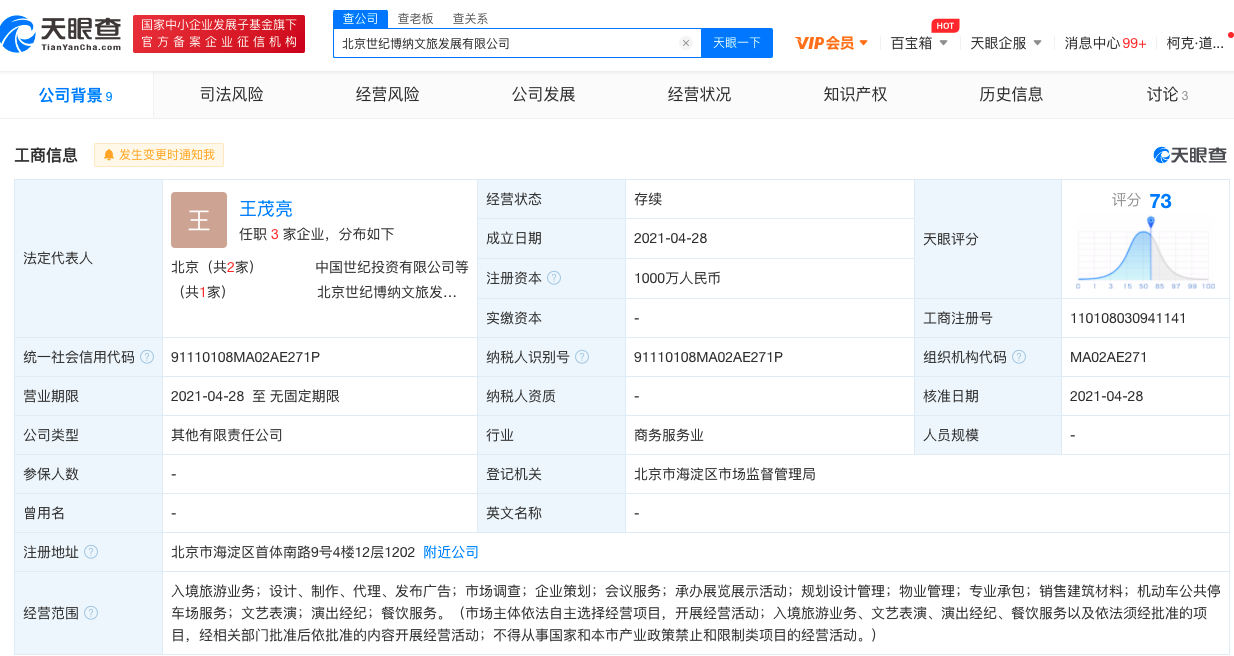The image size is (1234, 656).
Task: Select the 司法风险 tab
Action: coord(232,95)
